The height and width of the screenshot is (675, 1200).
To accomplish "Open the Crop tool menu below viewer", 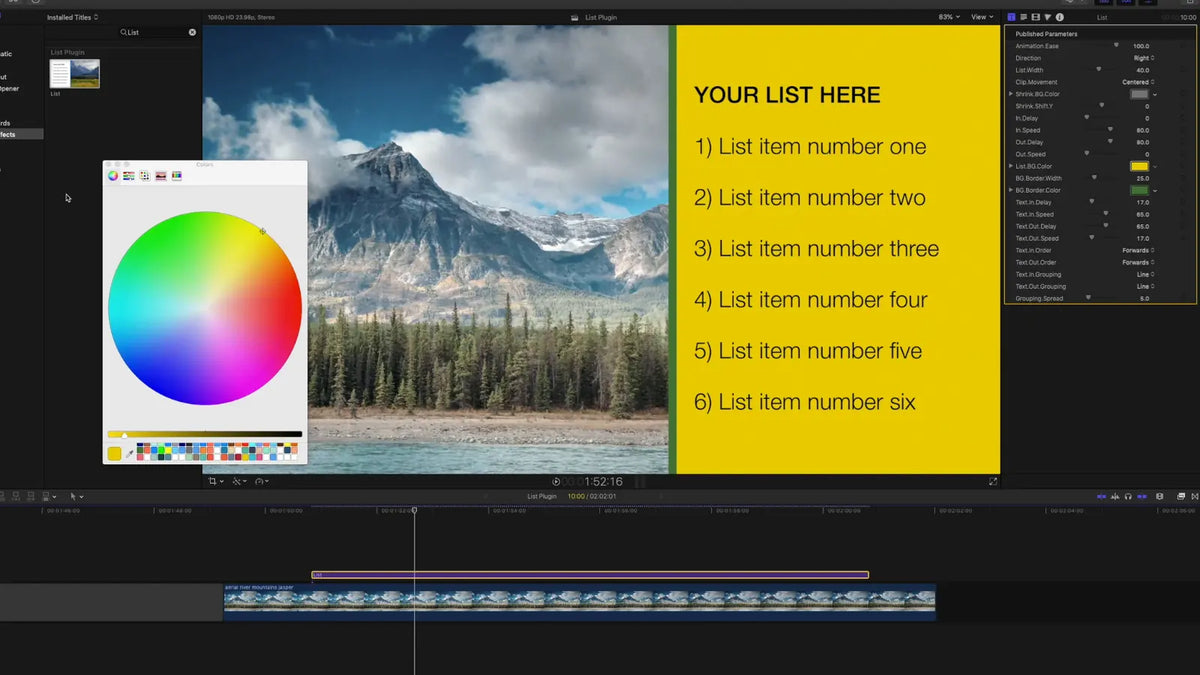I will pos(215,481).
